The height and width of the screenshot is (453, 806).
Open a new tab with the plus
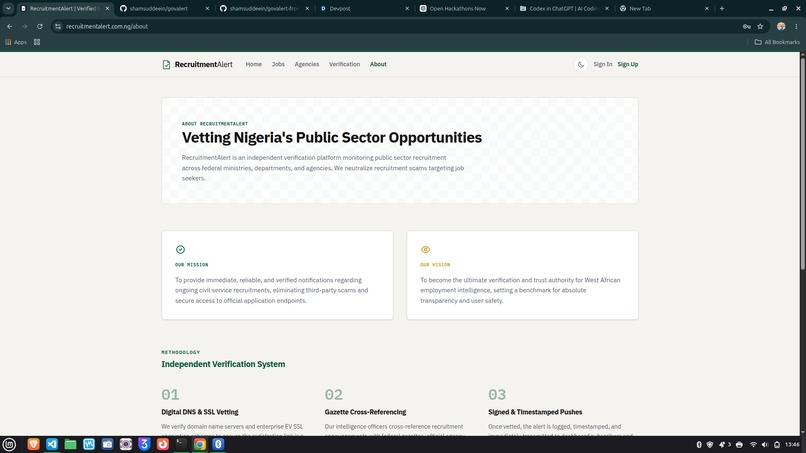pos(722,8)
